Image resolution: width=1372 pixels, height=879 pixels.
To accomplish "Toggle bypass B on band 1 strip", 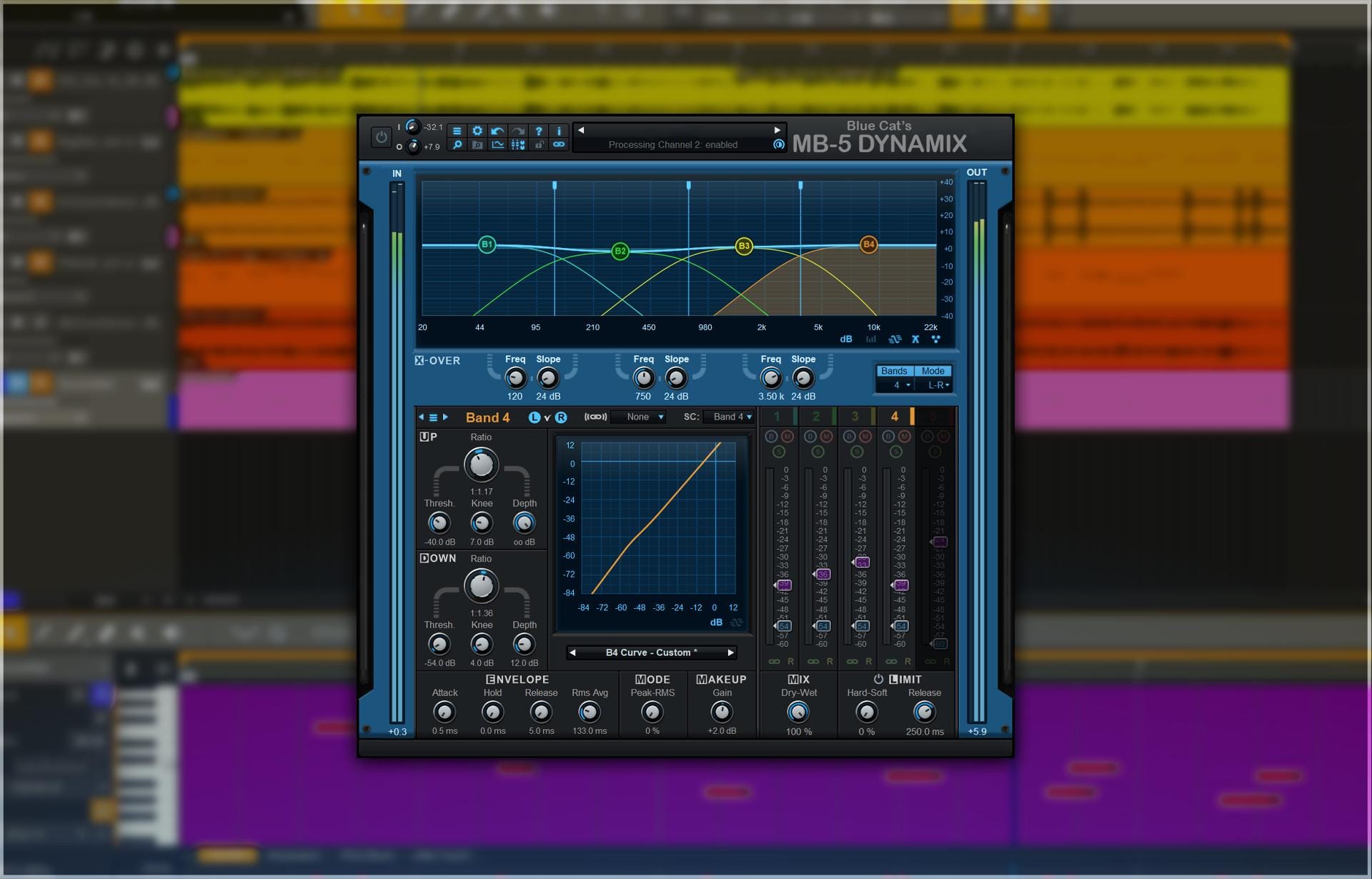I will point(771,436).
